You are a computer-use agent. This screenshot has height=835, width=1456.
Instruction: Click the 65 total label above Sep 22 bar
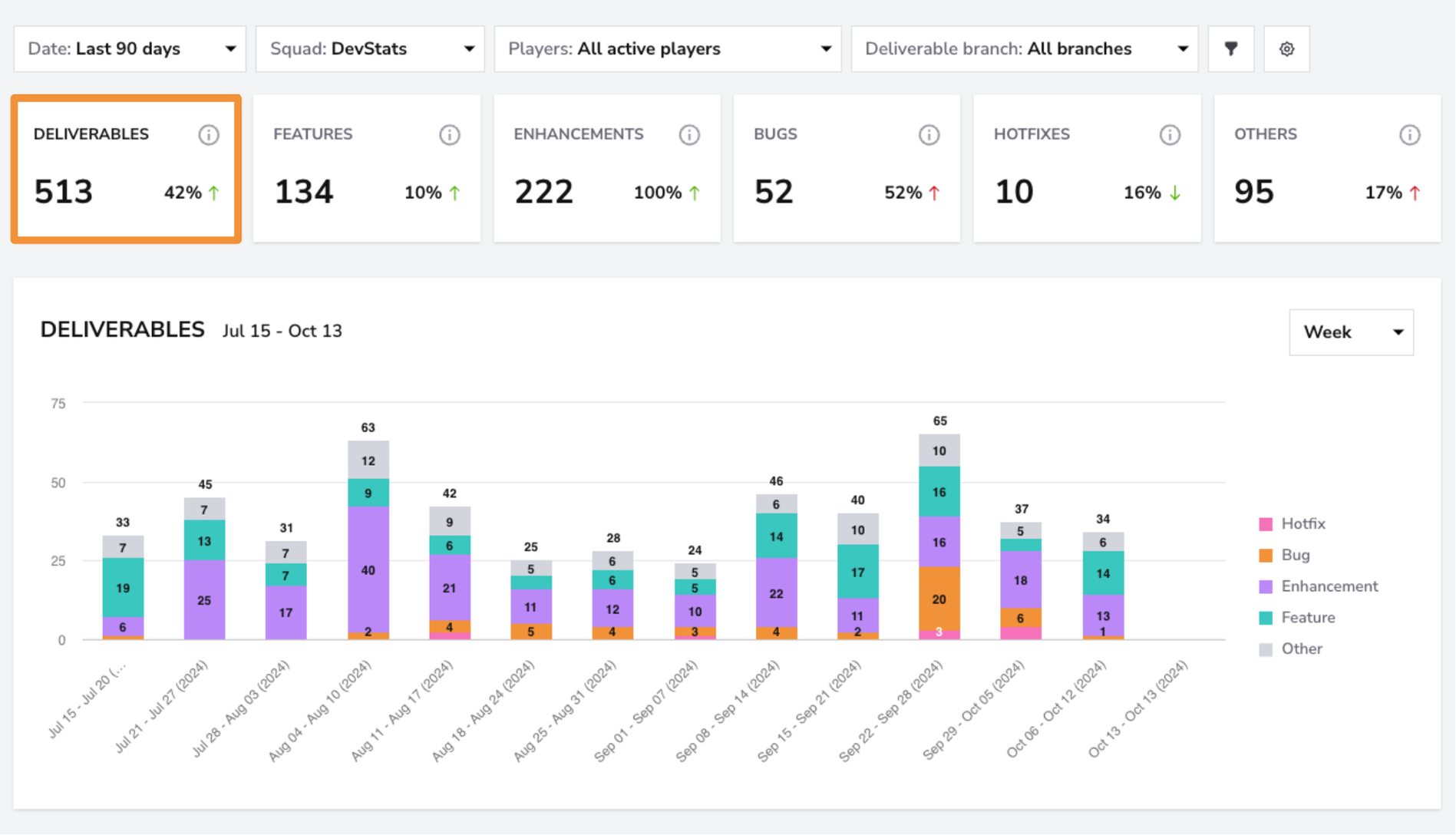(939, 421)
